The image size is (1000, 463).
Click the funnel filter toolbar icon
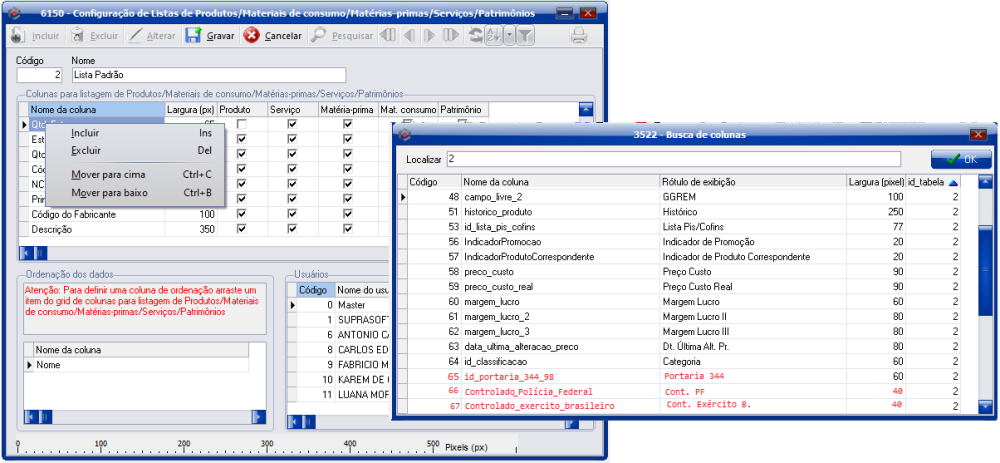tap(524, 36)
